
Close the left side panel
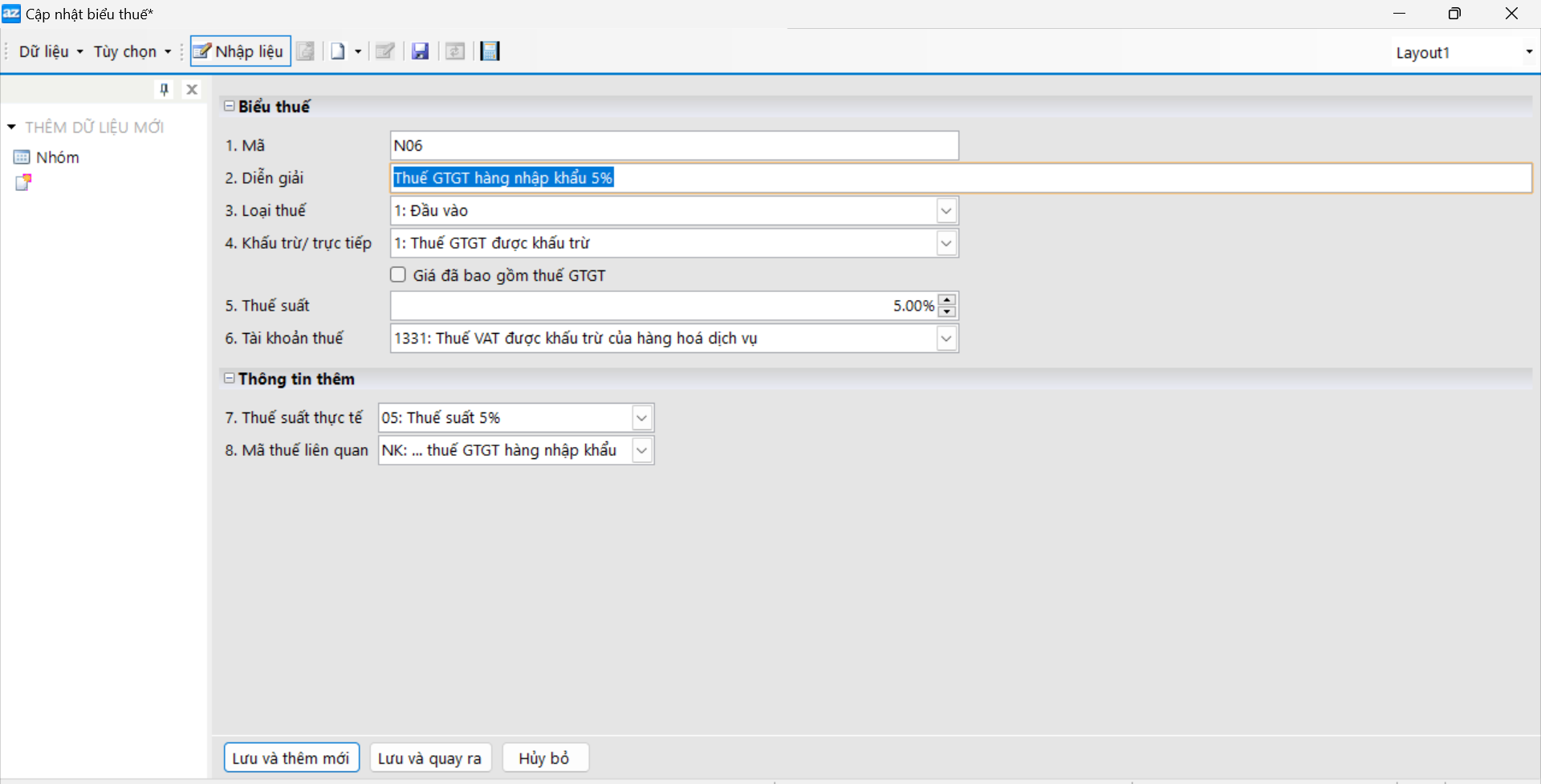tap(192, 89)
